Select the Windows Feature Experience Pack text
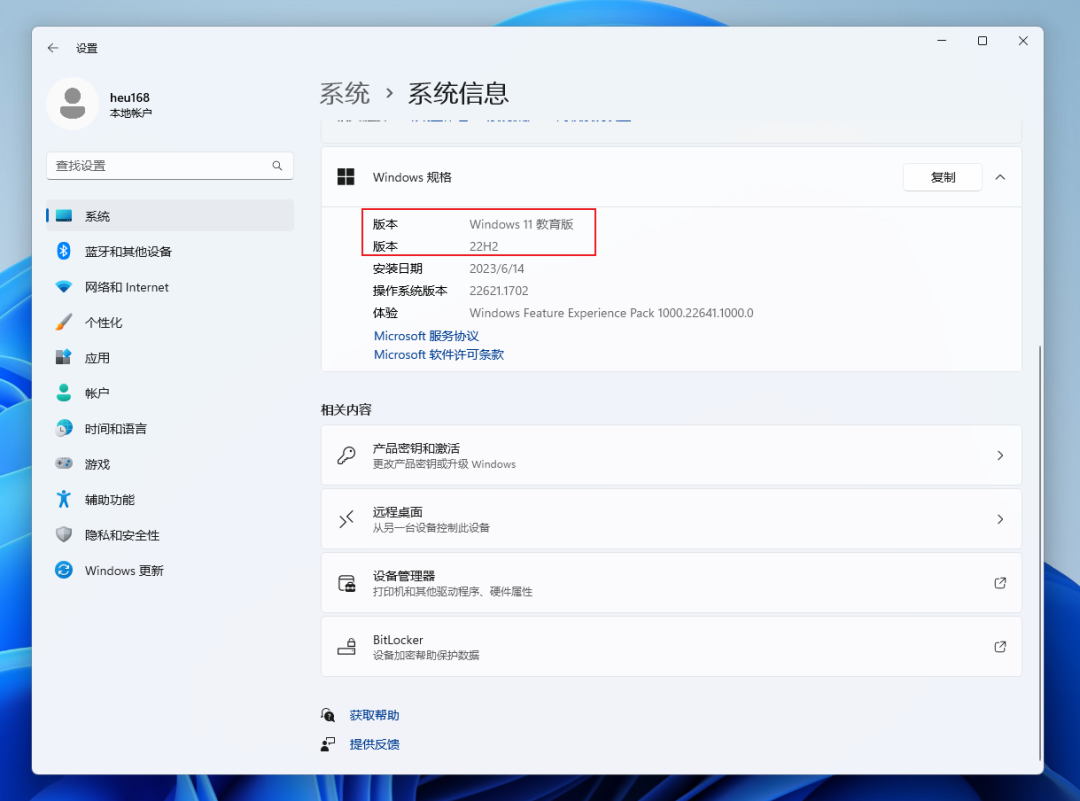1080x801 pixels. [611, 313]
